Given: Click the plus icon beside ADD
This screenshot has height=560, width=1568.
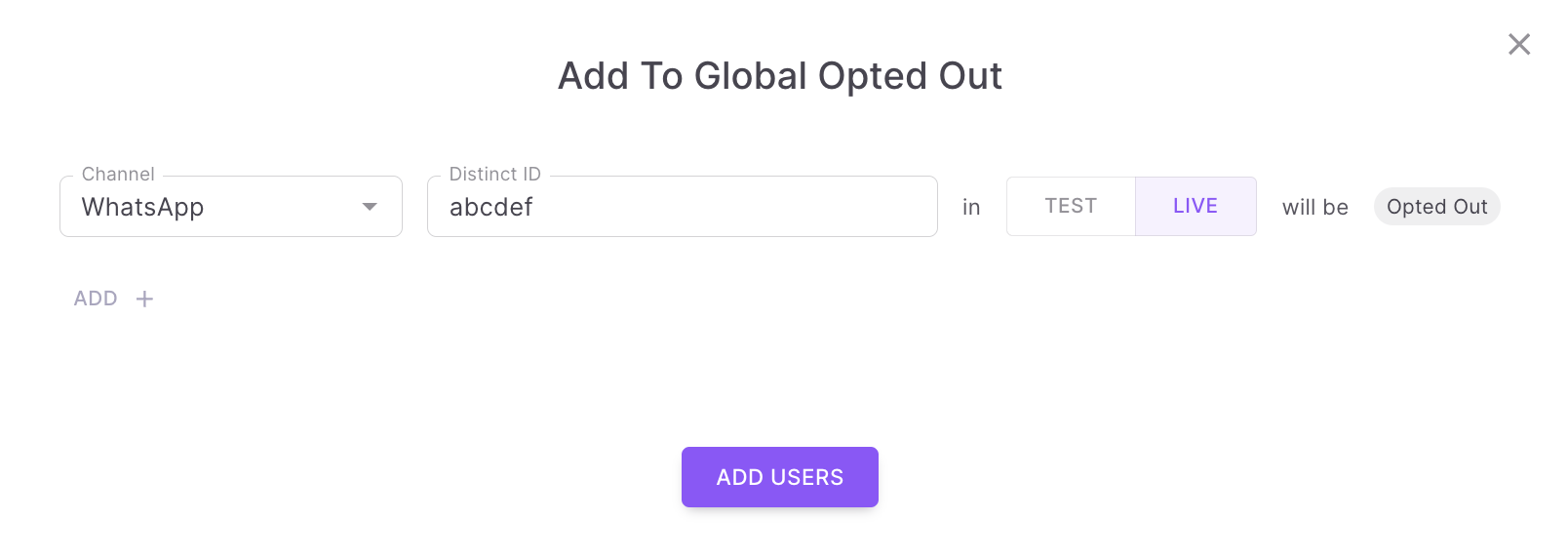Looking at the screenshot, I should (144, 299).
